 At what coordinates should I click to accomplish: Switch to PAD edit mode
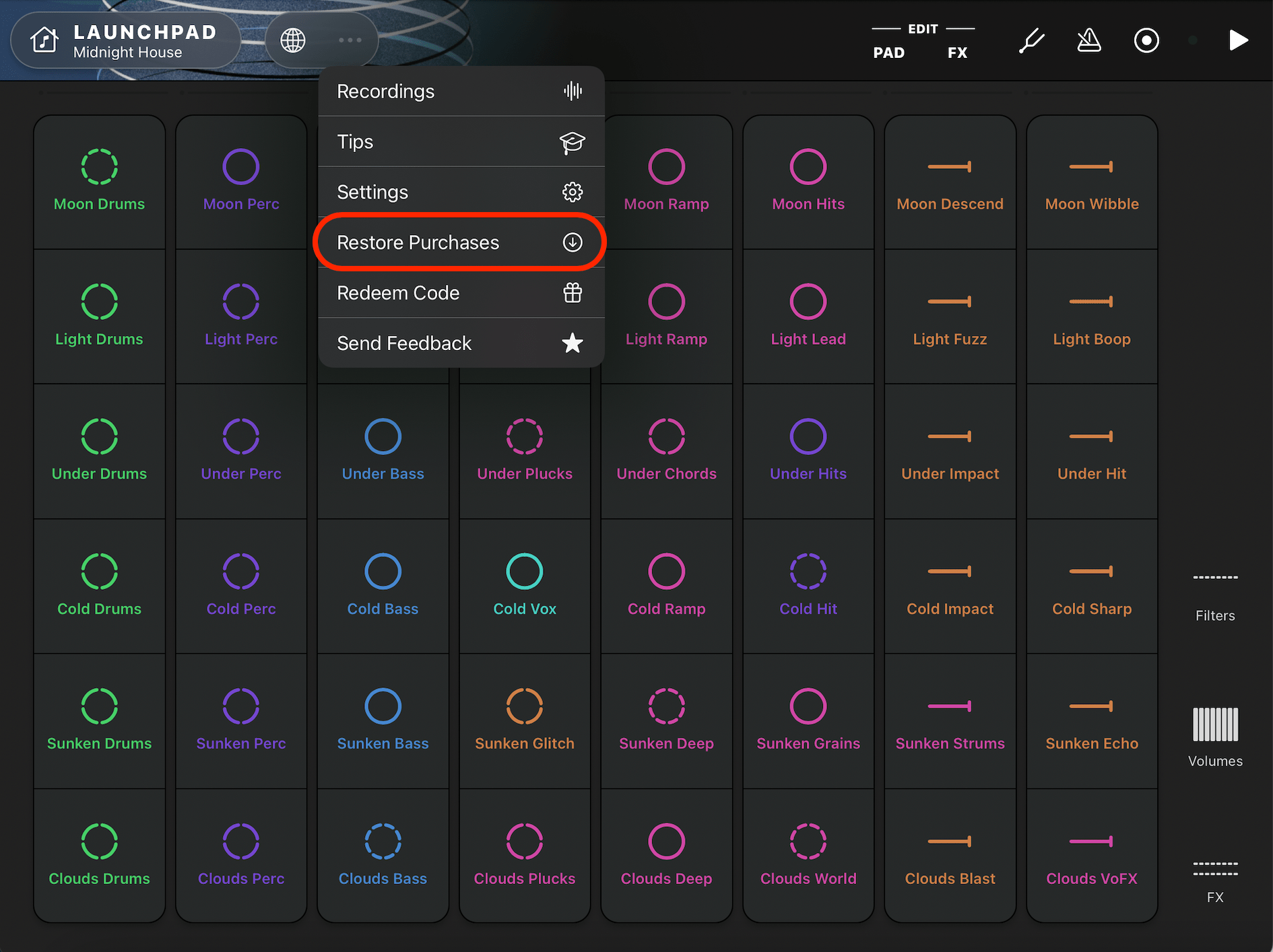(x=889, y=53)
